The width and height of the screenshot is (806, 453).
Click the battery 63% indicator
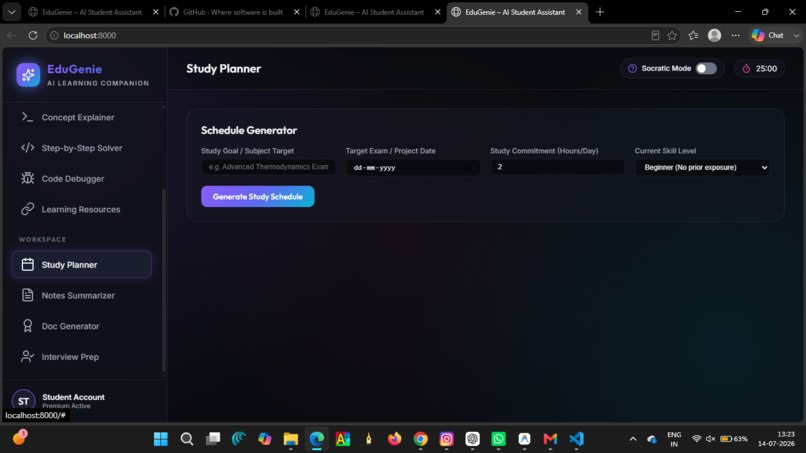click(x=734, y=439)
